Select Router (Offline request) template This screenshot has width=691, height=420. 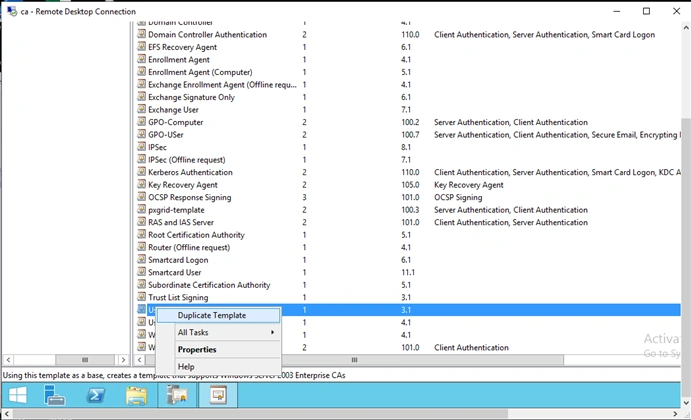(189, 248)
